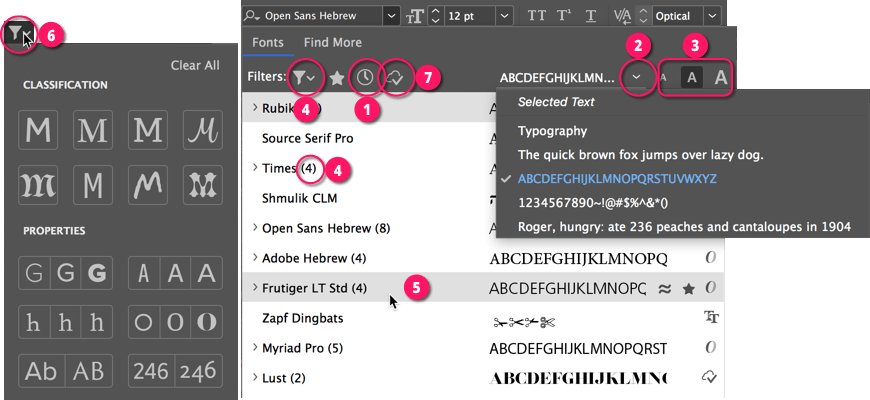Choose Typography sample option
Viewport: 870px width, 400px height.
coord(553,131)
